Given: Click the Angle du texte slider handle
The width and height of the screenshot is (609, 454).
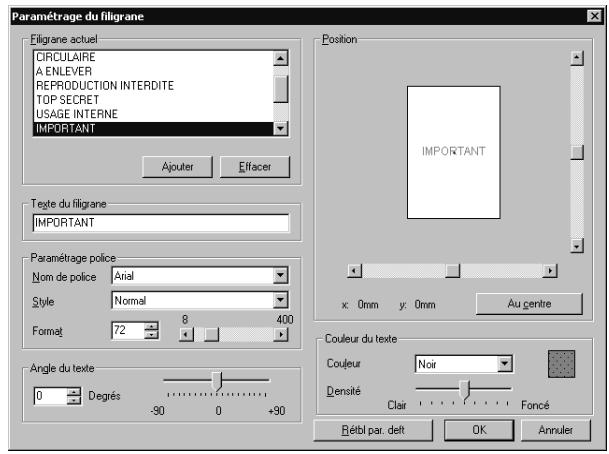Looking at the screenshot, I should [x=218, y=381].
